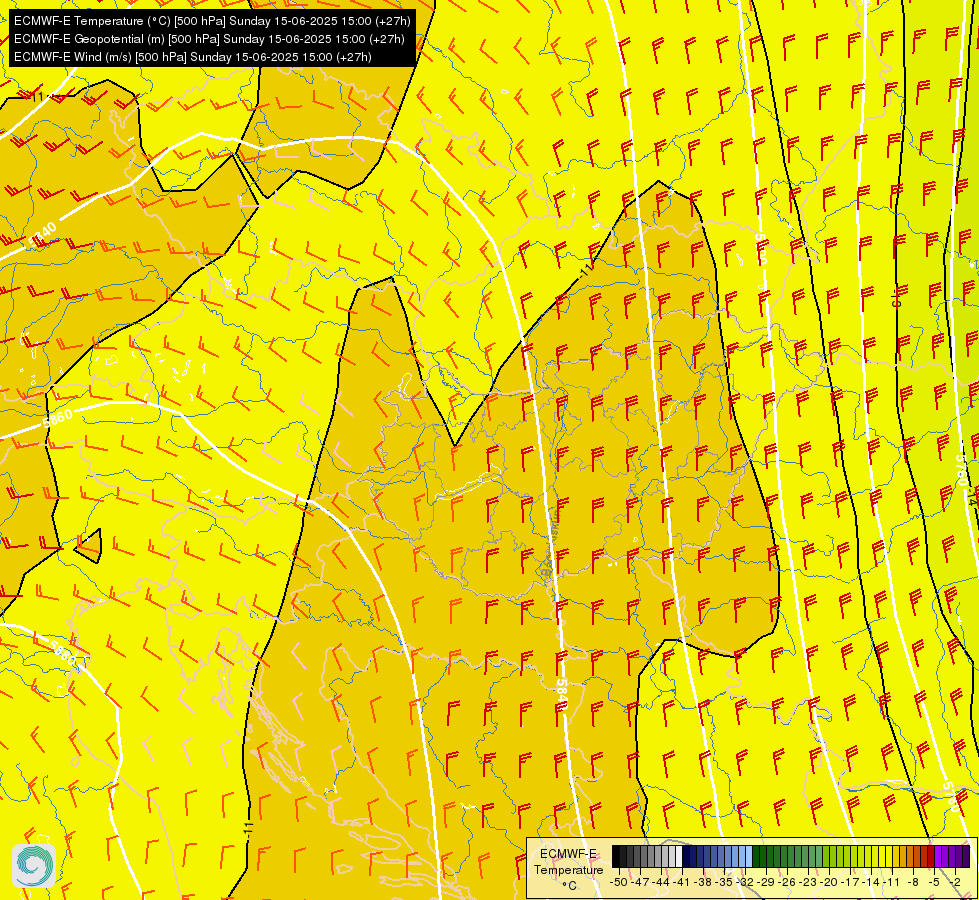Click the -44 legend scale label
Image resolution: width=979 pixels, height=900 pixels.
coord(661,882)
